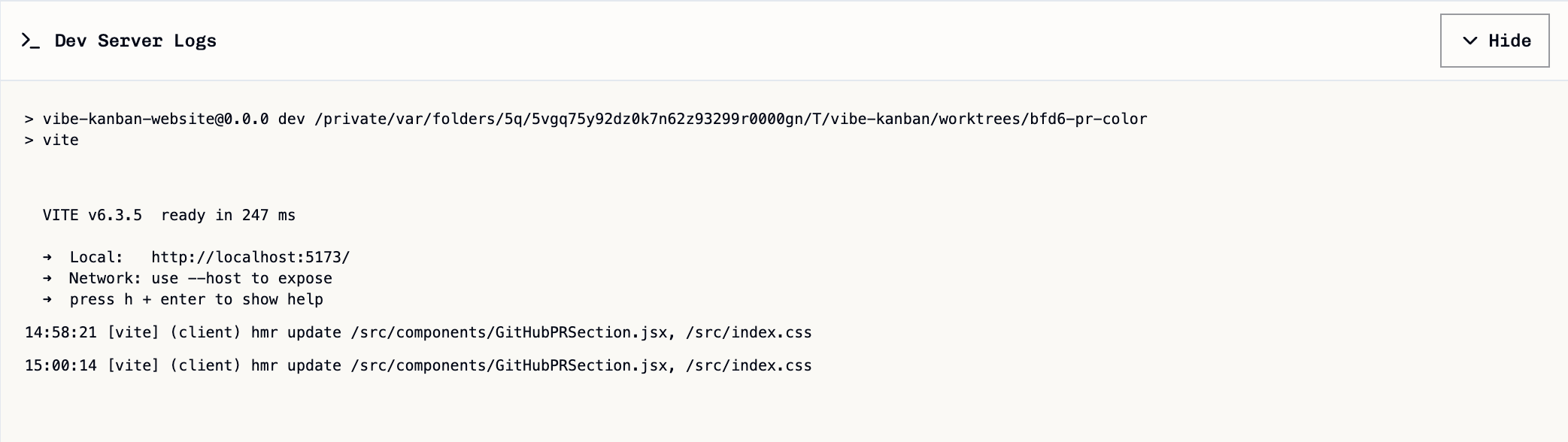1568x442 pixels.
Task: Click 'press h + enter to show help' text
Action: pyautogui.click(x=196, y=299)
